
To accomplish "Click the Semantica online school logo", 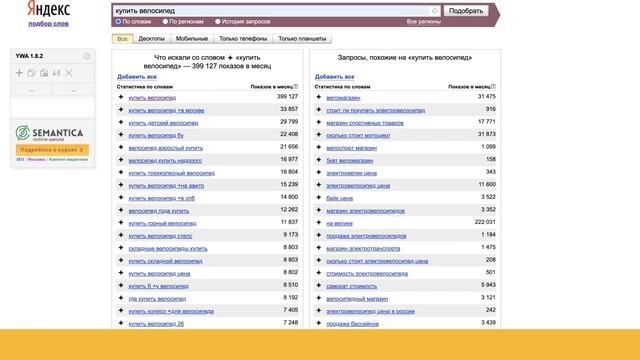I will [49, 133].
